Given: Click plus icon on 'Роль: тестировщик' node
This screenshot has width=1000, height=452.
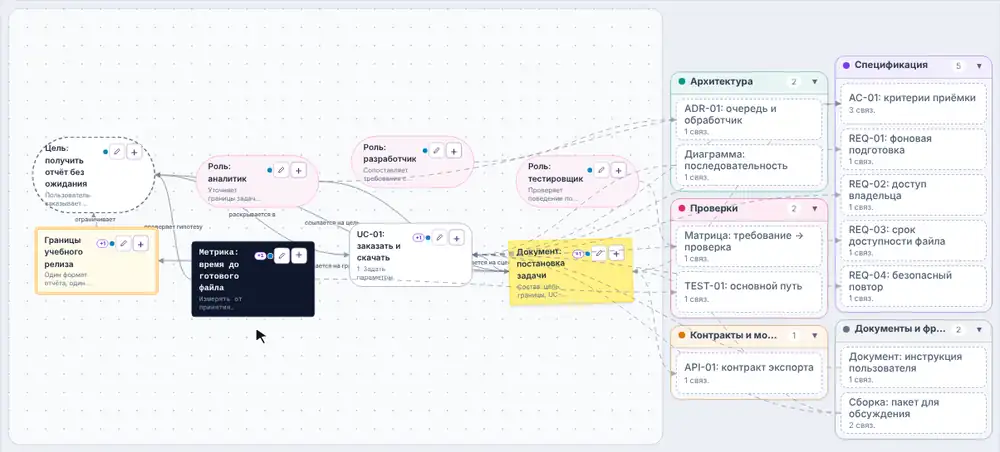Looking at the screenshot, I should tap(618, 170).
